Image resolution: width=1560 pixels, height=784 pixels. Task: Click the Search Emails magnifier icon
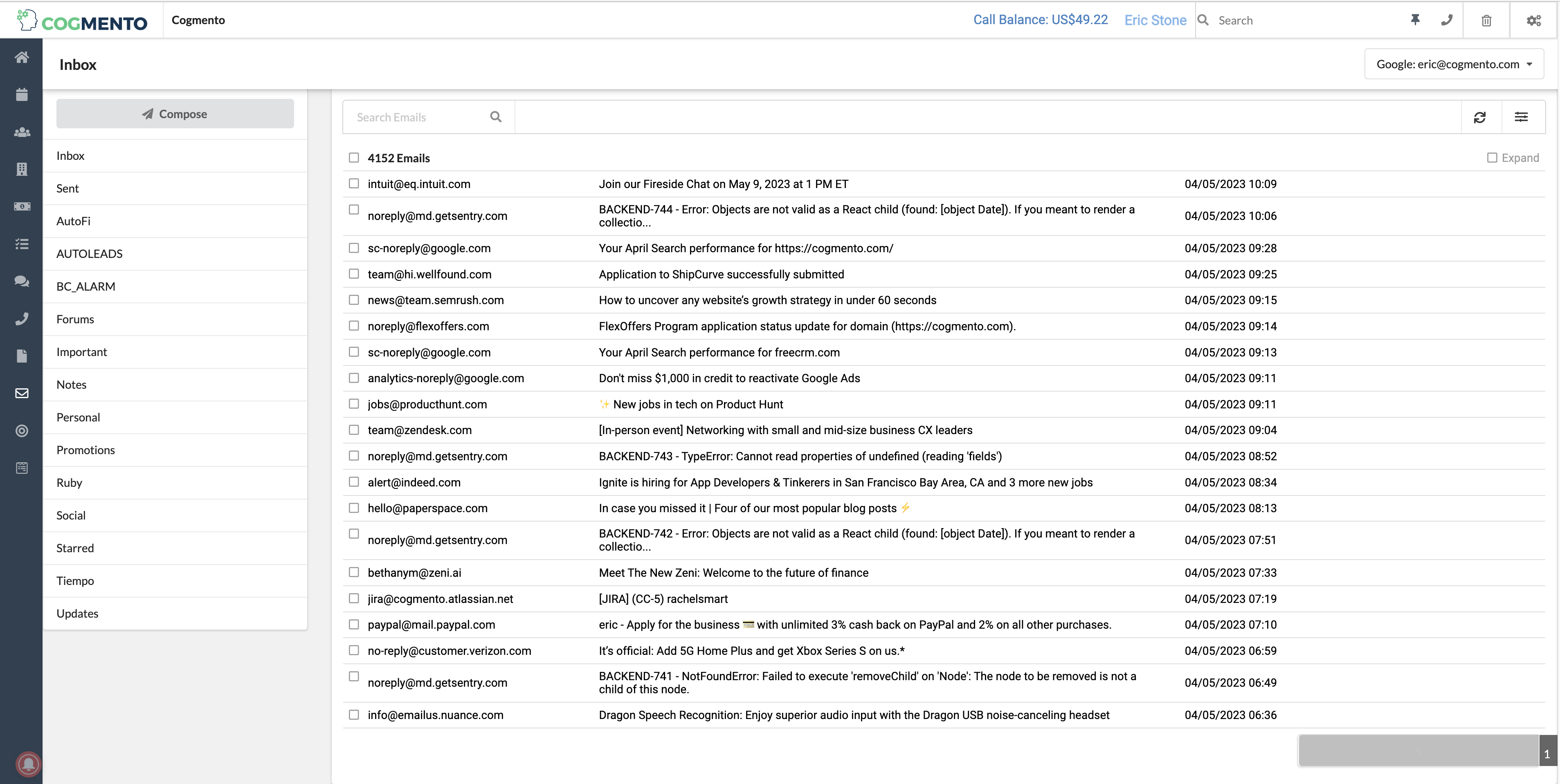[x=496, y=117]
